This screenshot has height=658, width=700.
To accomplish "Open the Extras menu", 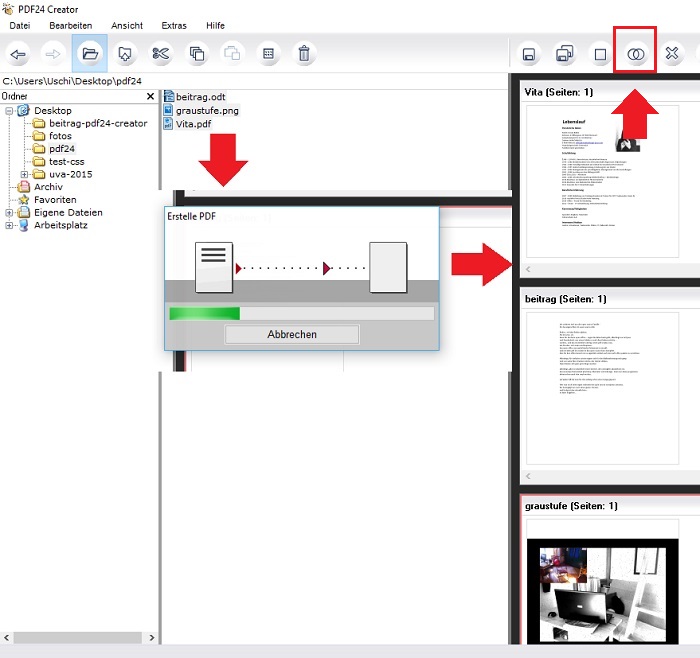I will 174,25.
